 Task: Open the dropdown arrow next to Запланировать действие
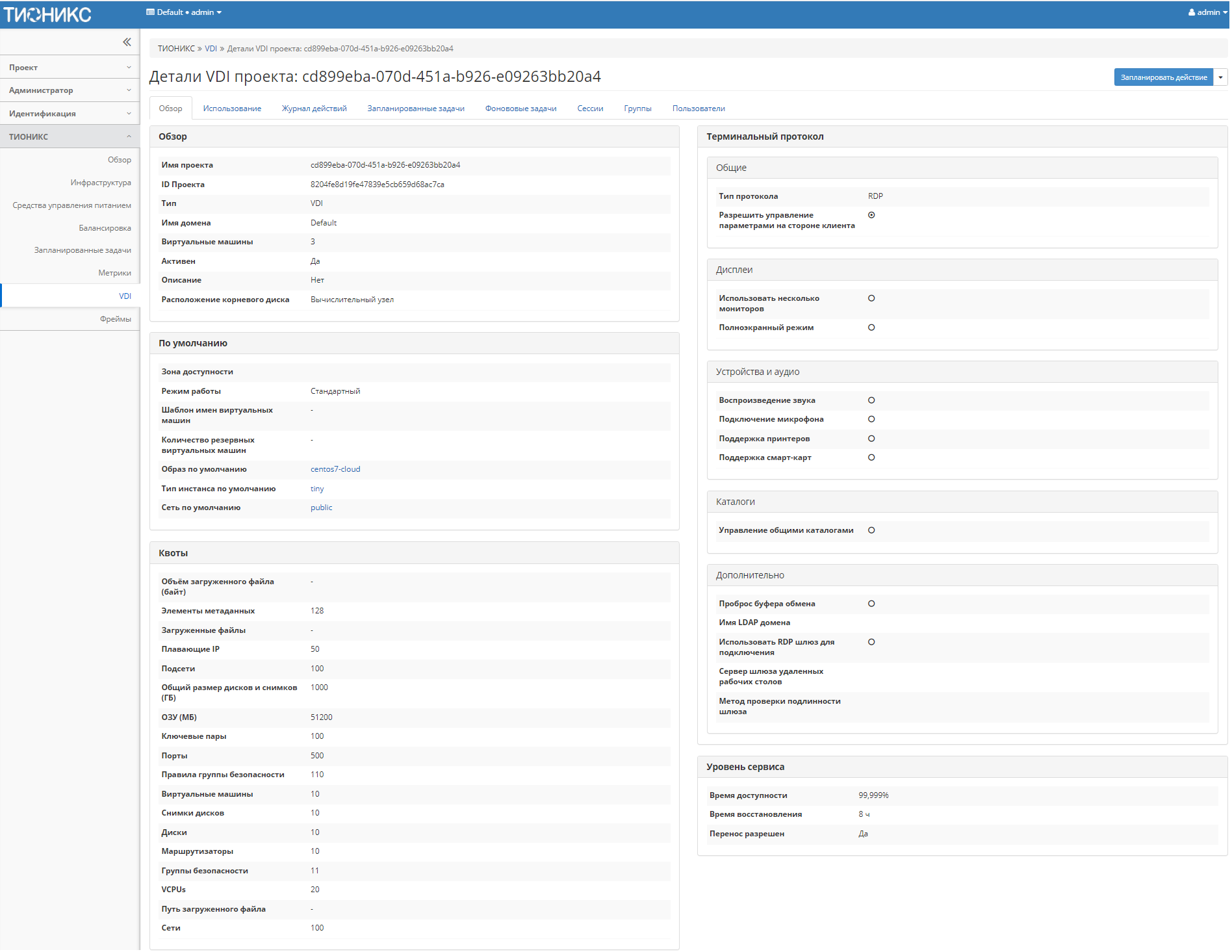point(1221,77)
